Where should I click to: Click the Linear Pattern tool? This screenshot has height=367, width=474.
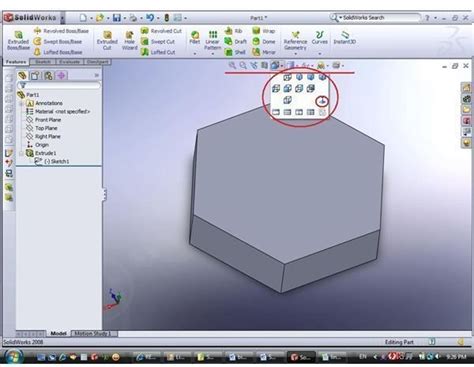[212, 40]
